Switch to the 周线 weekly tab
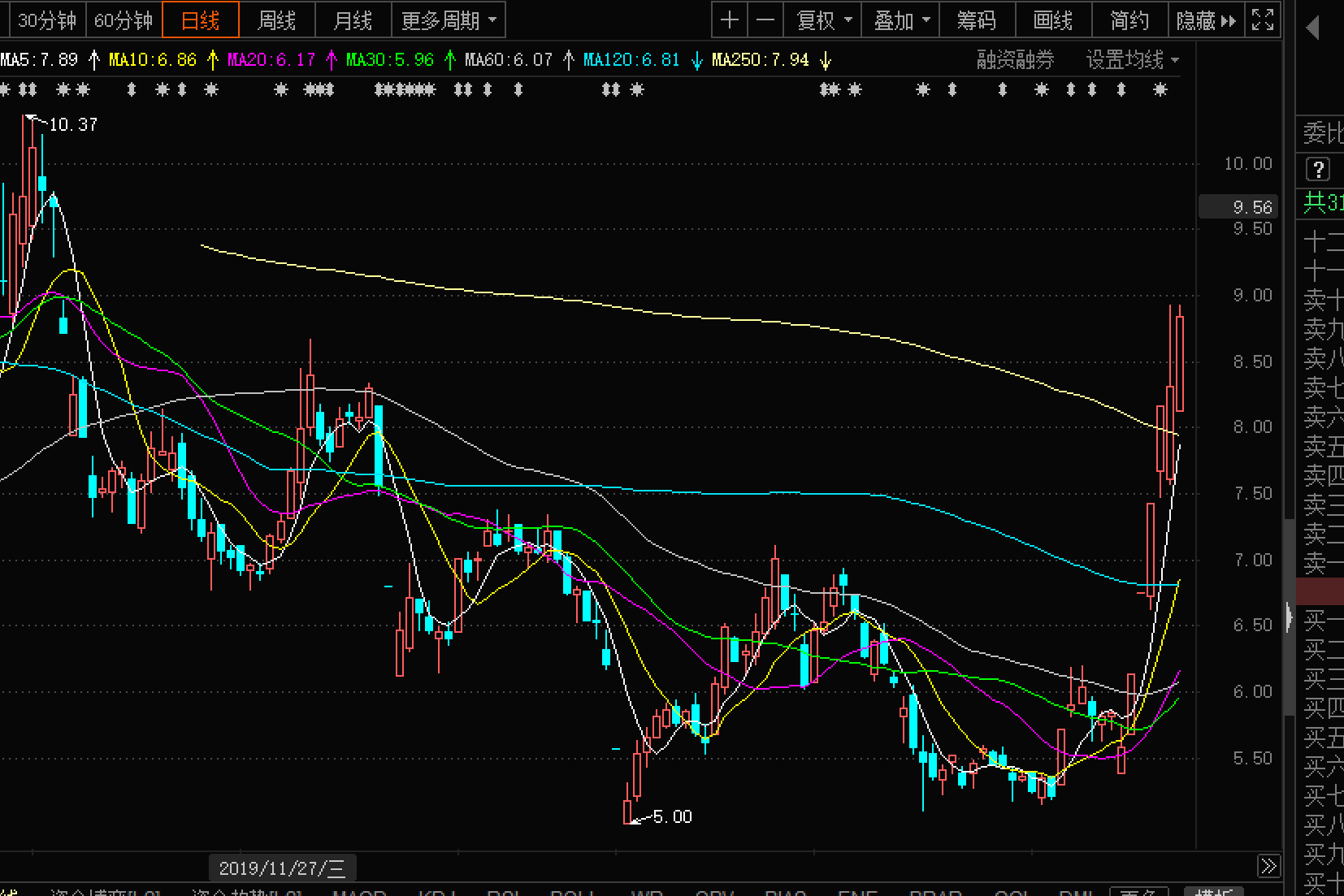The image size is (1344, 896). [277, 20]
